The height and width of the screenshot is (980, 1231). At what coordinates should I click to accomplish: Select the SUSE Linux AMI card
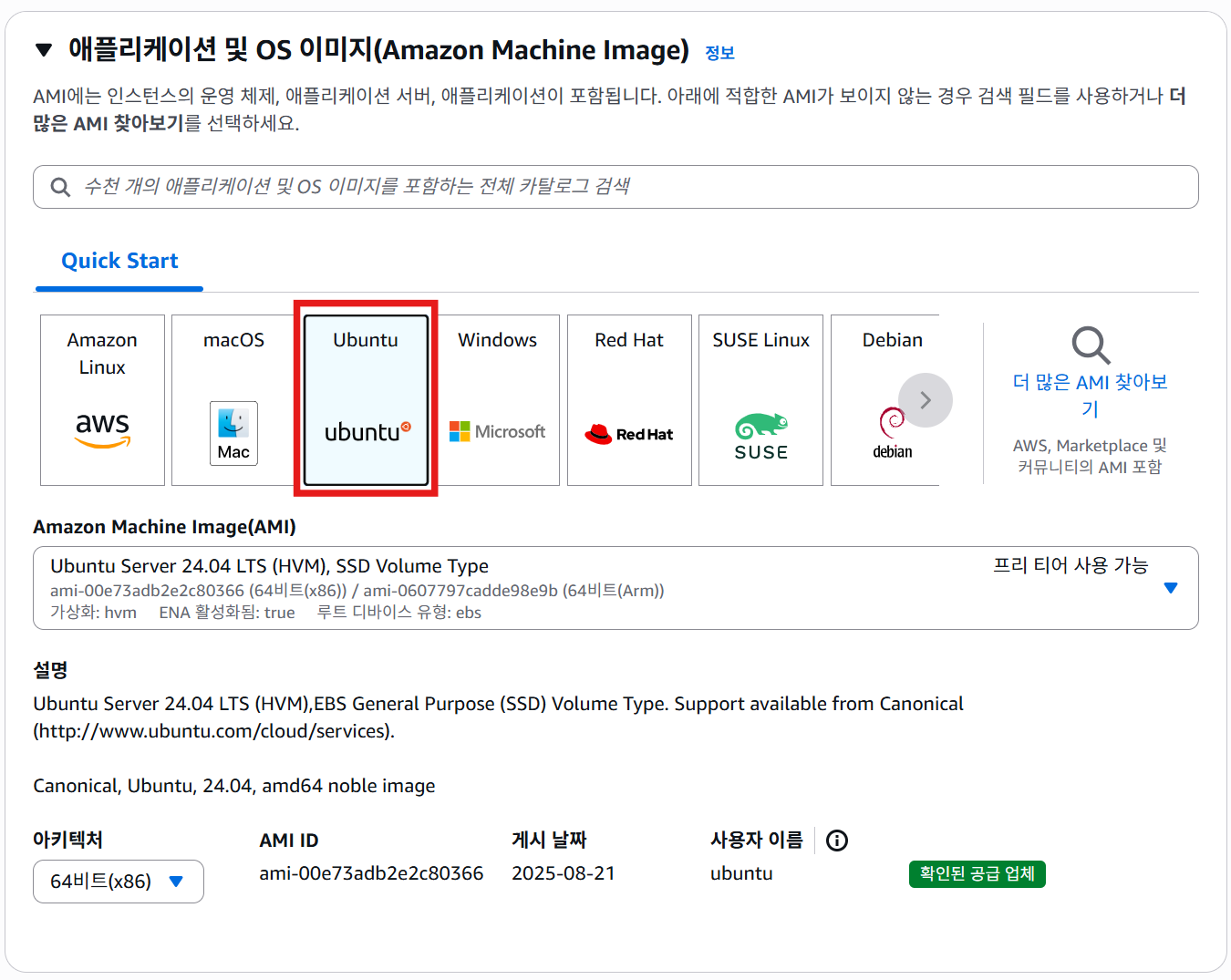coord(760,400)
